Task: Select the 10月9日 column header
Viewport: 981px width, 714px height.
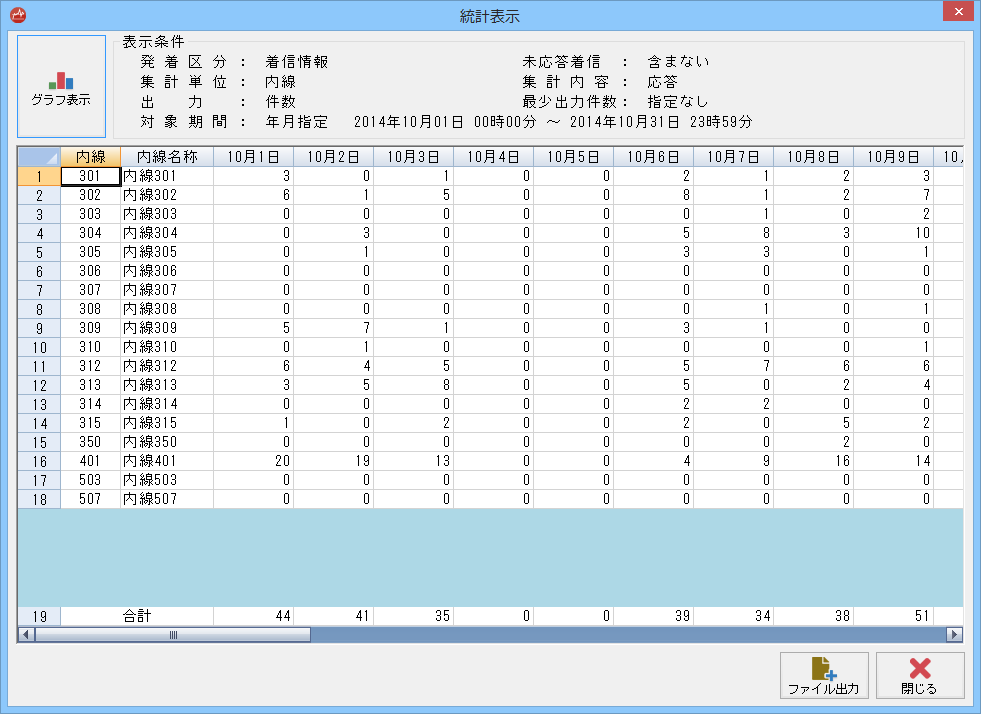Action: click(893, 157)
